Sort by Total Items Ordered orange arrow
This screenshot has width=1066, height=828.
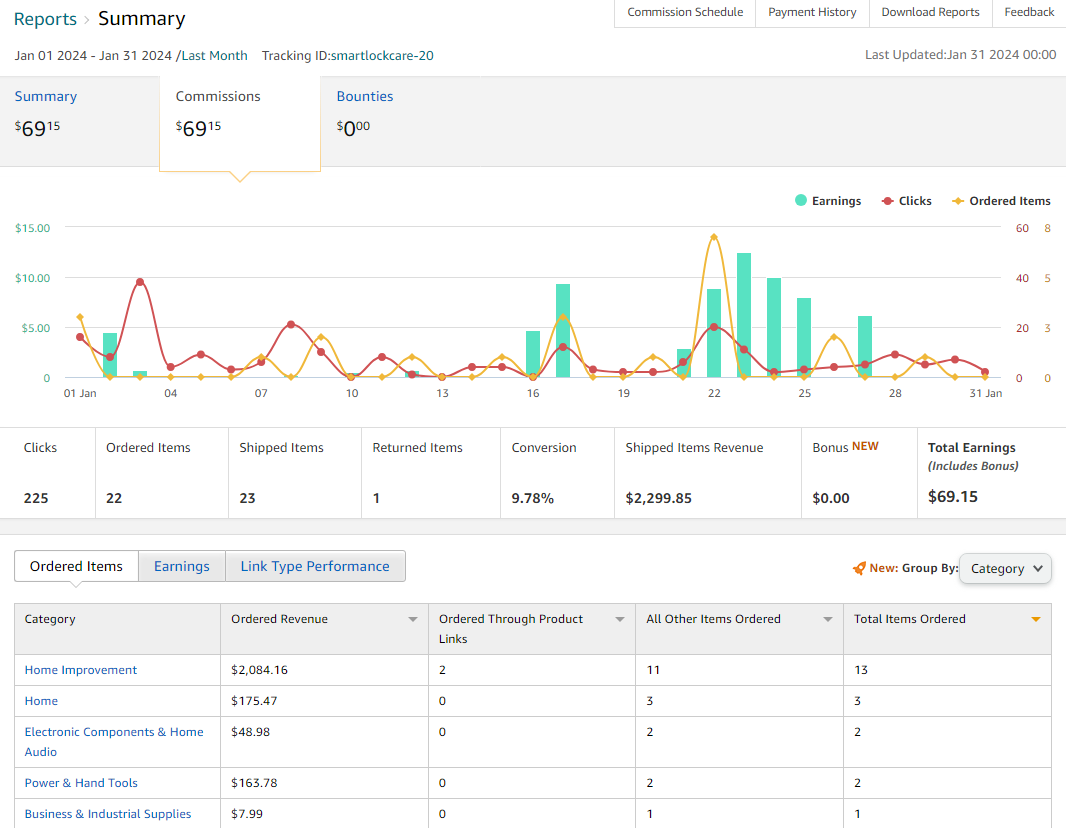pos(1036,619)
